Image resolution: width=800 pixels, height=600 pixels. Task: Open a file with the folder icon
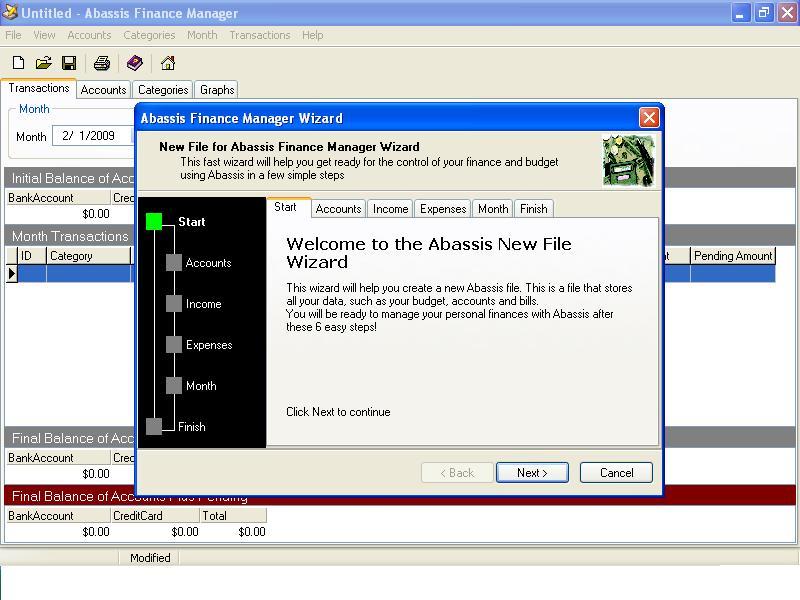43,63
